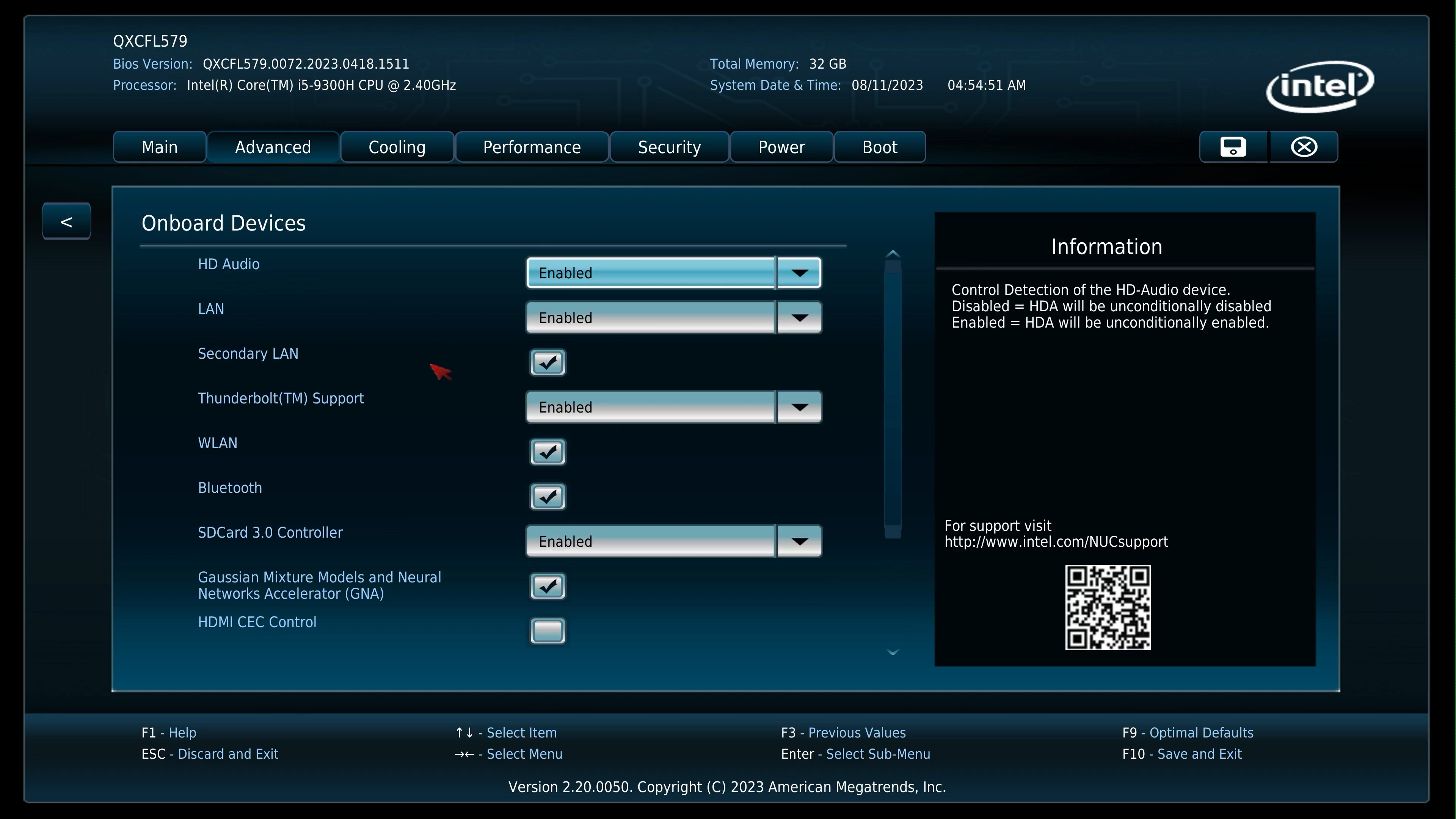This screenshot has height=819, width=1456.
Task: Click scroll up arrow in device list
Action: click(x=893, y=254)
